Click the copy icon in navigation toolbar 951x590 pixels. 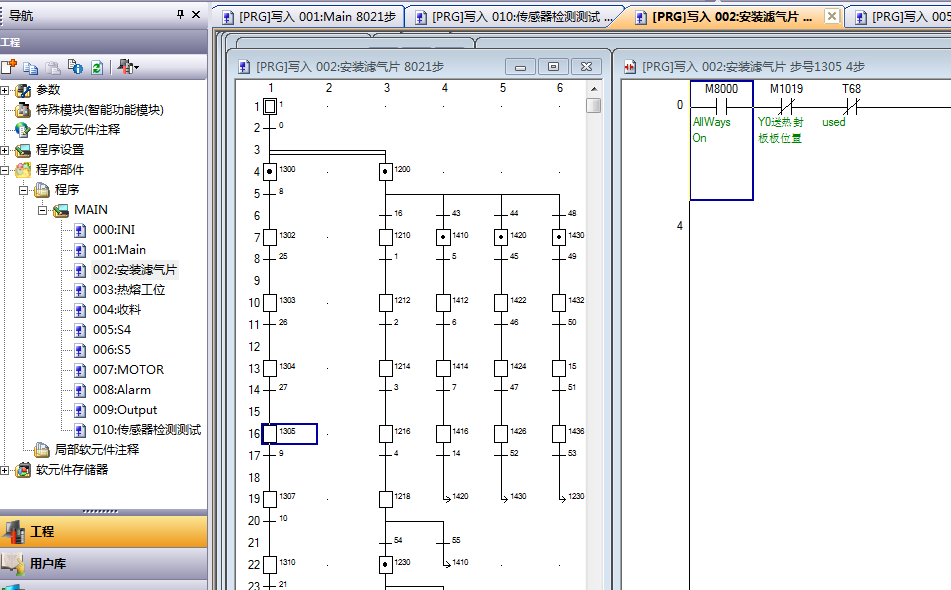(x=31, y=67)
